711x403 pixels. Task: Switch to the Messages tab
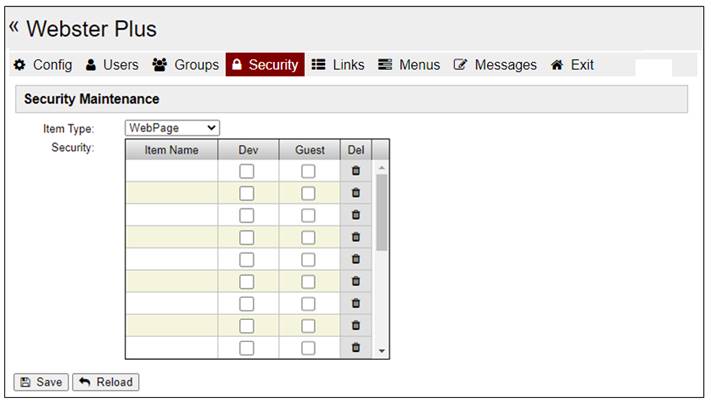[495, 65]
